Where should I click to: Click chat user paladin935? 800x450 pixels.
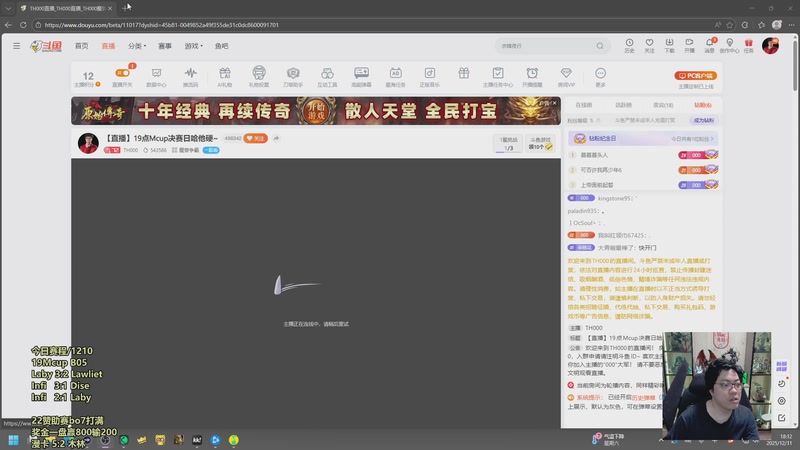(x=583, y=211)
